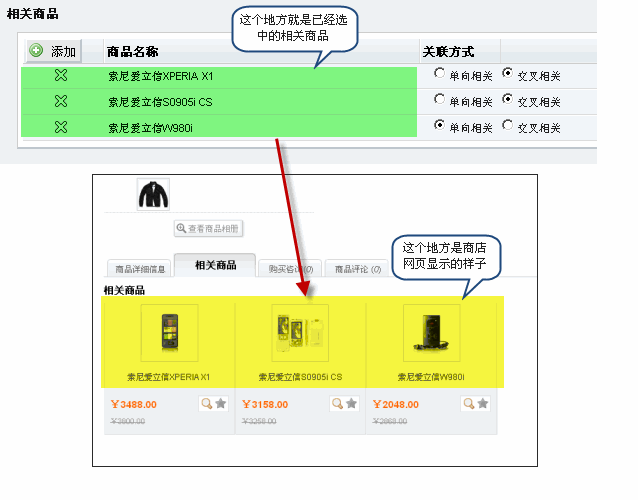638x500 pixels.
Task: Click the 查看商品相册 button
Action: click(208, 229)
